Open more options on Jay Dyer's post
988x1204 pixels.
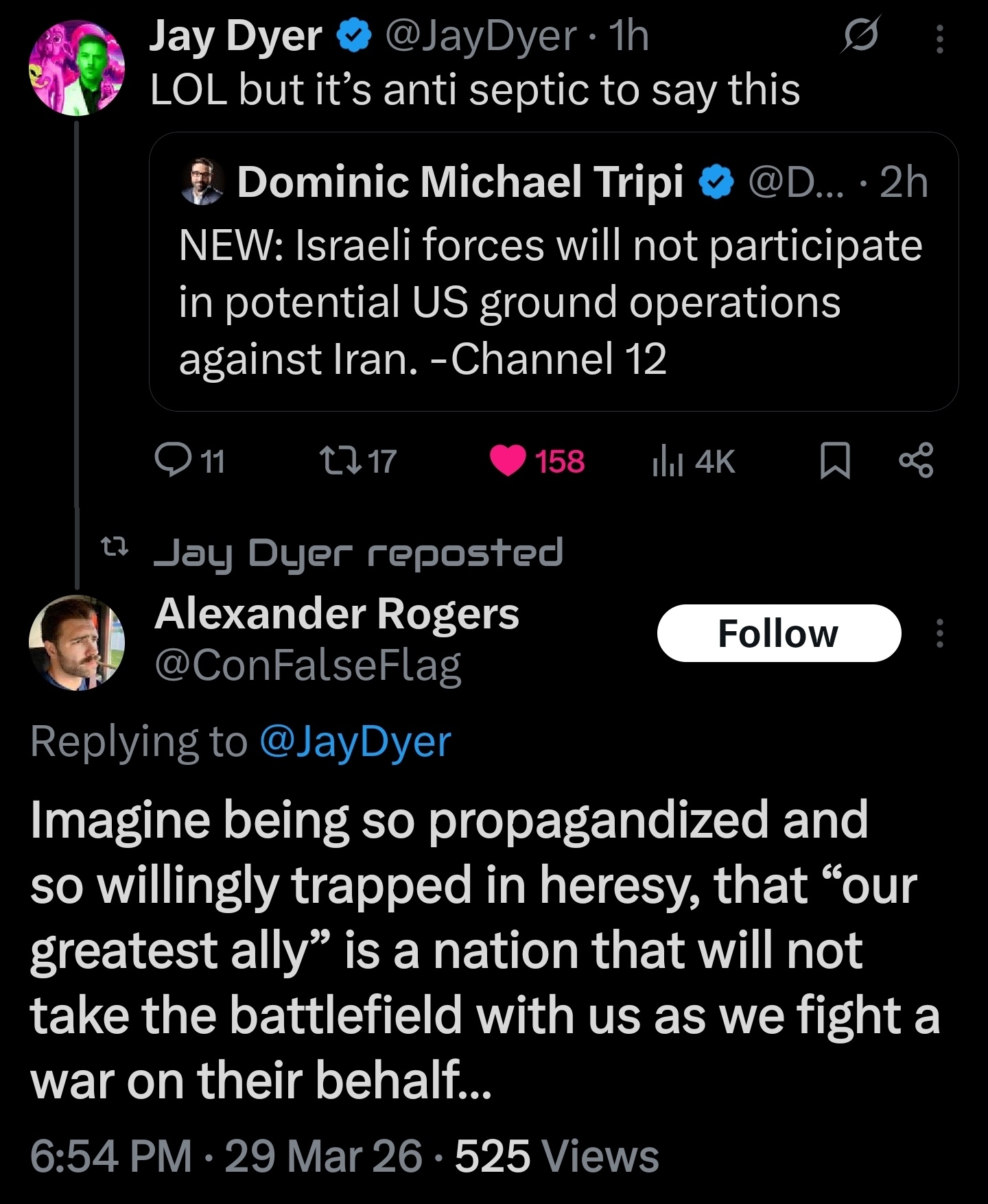pyautogui.click(x=939, y=38)
